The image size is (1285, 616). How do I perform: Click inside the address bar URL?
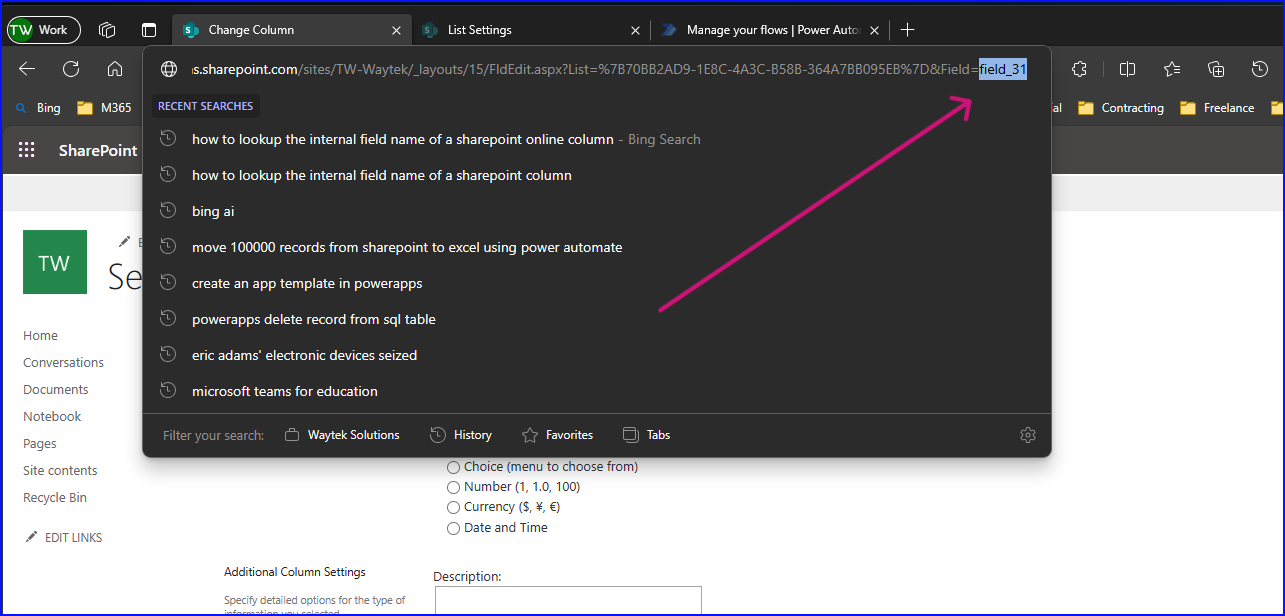[609, 69]
